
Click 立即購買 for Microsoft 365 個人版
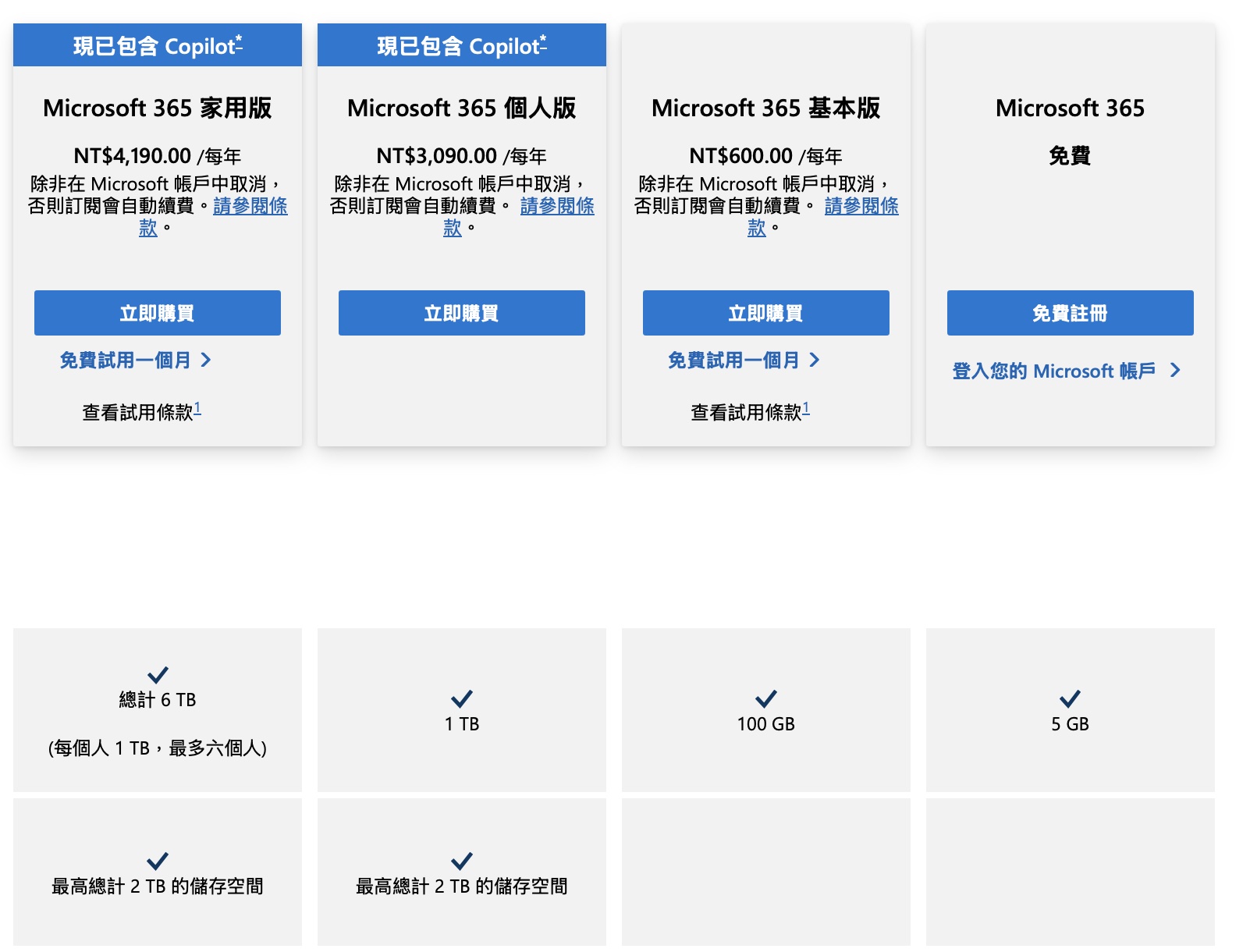(x=462, y=313)
